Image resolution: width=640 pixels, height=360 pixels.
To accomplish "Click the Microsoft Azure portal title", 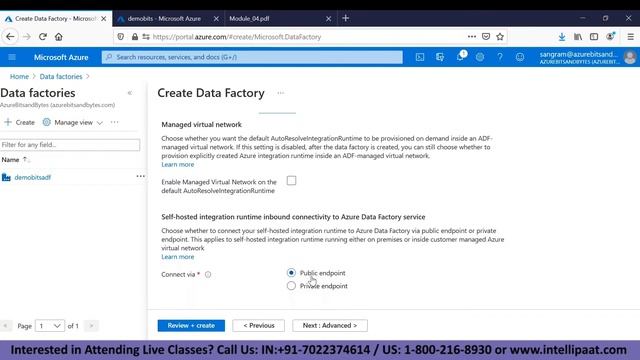I will 61,57.
